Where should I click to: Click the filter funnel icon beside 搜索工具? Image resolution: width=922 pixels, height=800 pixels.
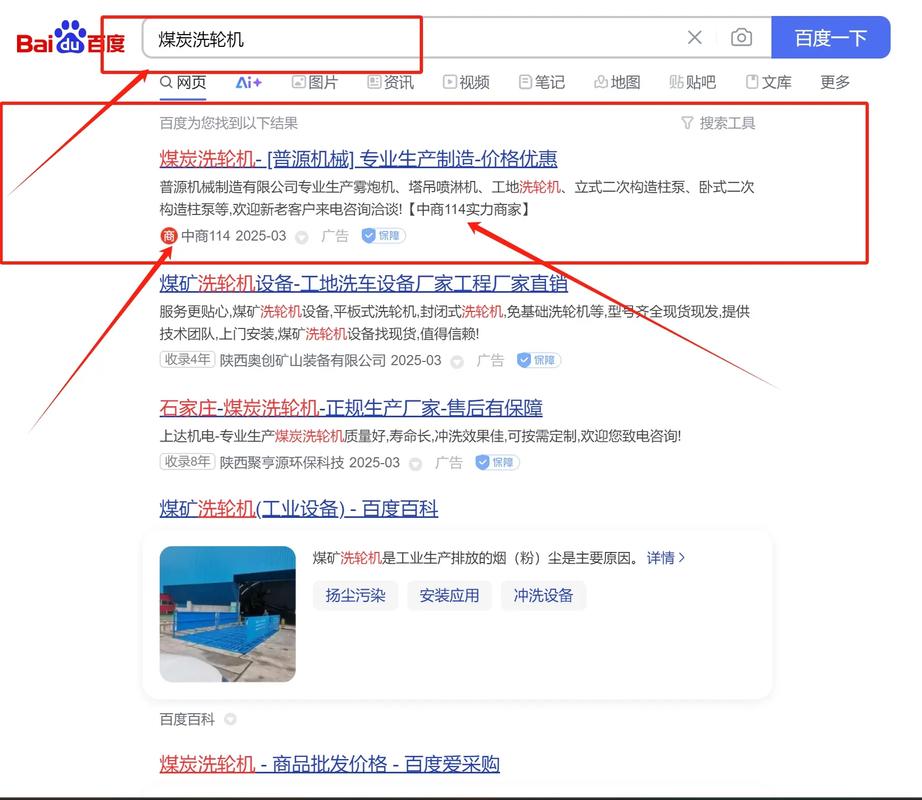(687, 123)
